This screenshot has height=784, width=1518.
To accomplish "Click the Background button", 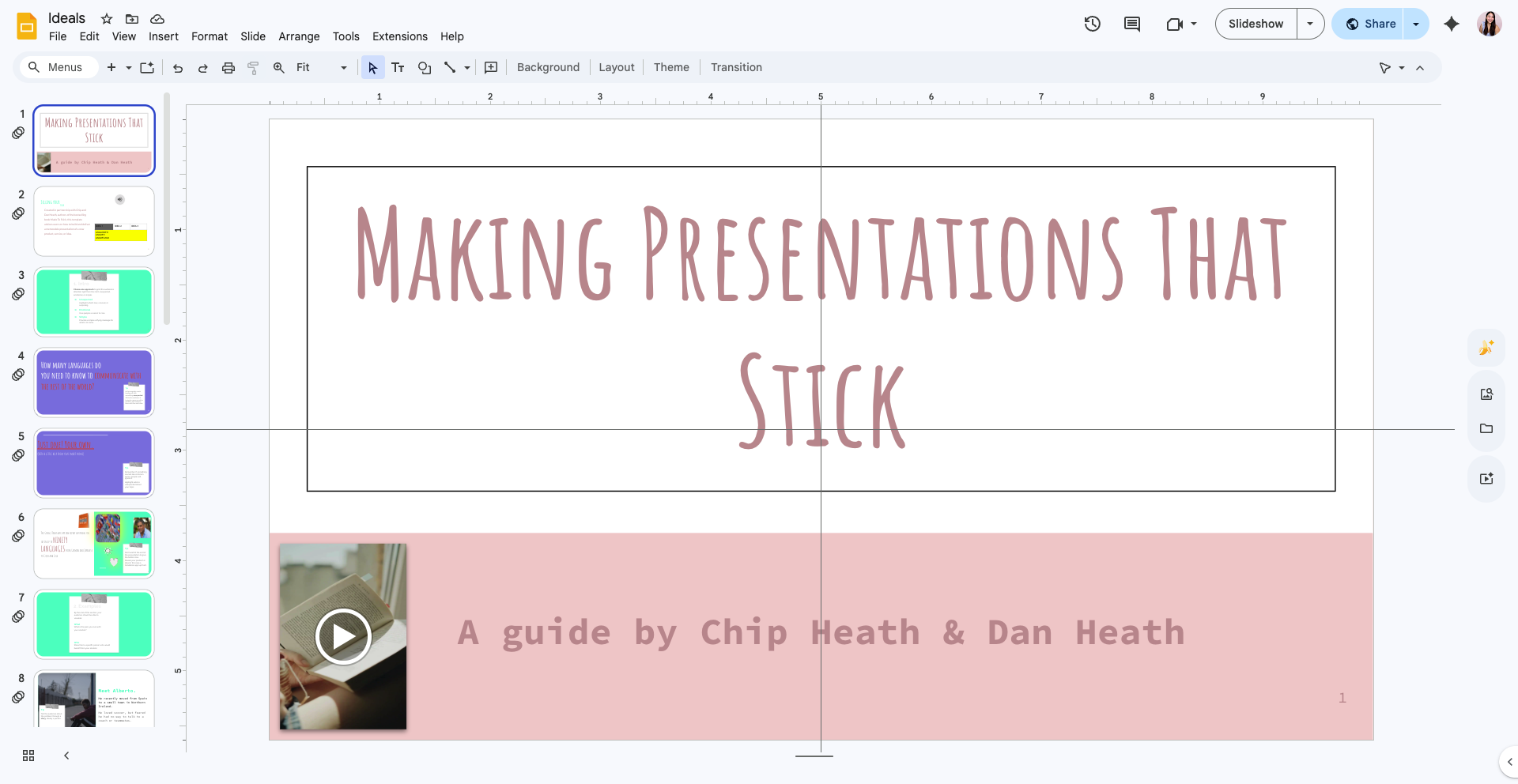I will pos(548,67).
